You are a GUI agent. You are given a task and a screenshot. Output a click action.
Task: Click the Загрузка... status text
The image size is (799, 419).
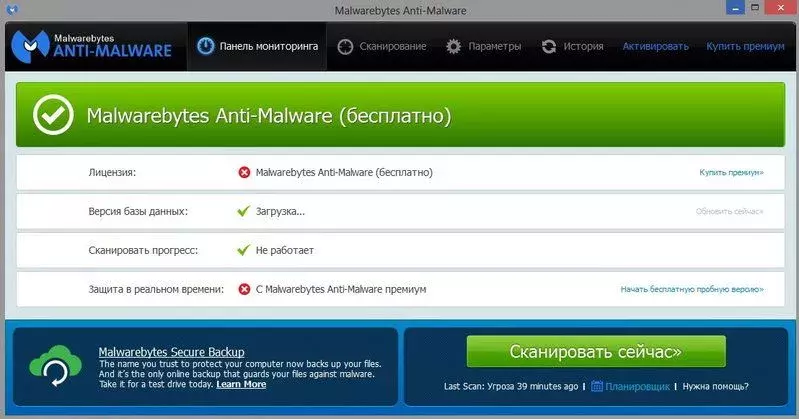280,211
